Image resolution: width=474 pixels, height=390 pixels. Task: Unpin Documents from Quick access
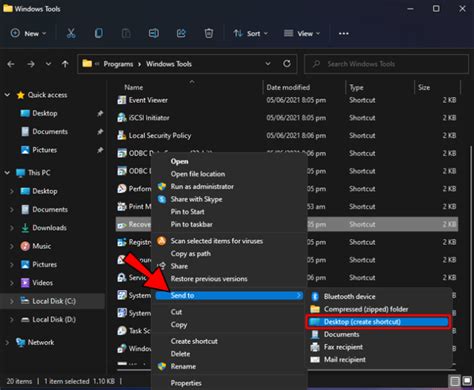[100, 132]
